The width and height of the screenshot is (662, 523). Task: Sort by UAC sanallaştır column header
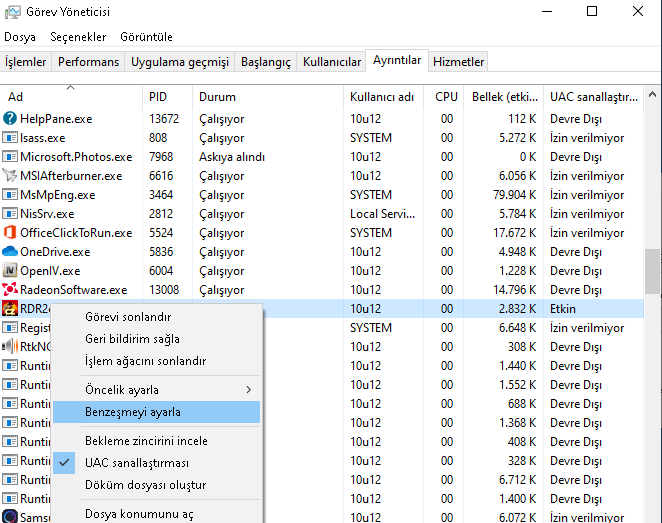pyautogui.click(x=594, y=97)
